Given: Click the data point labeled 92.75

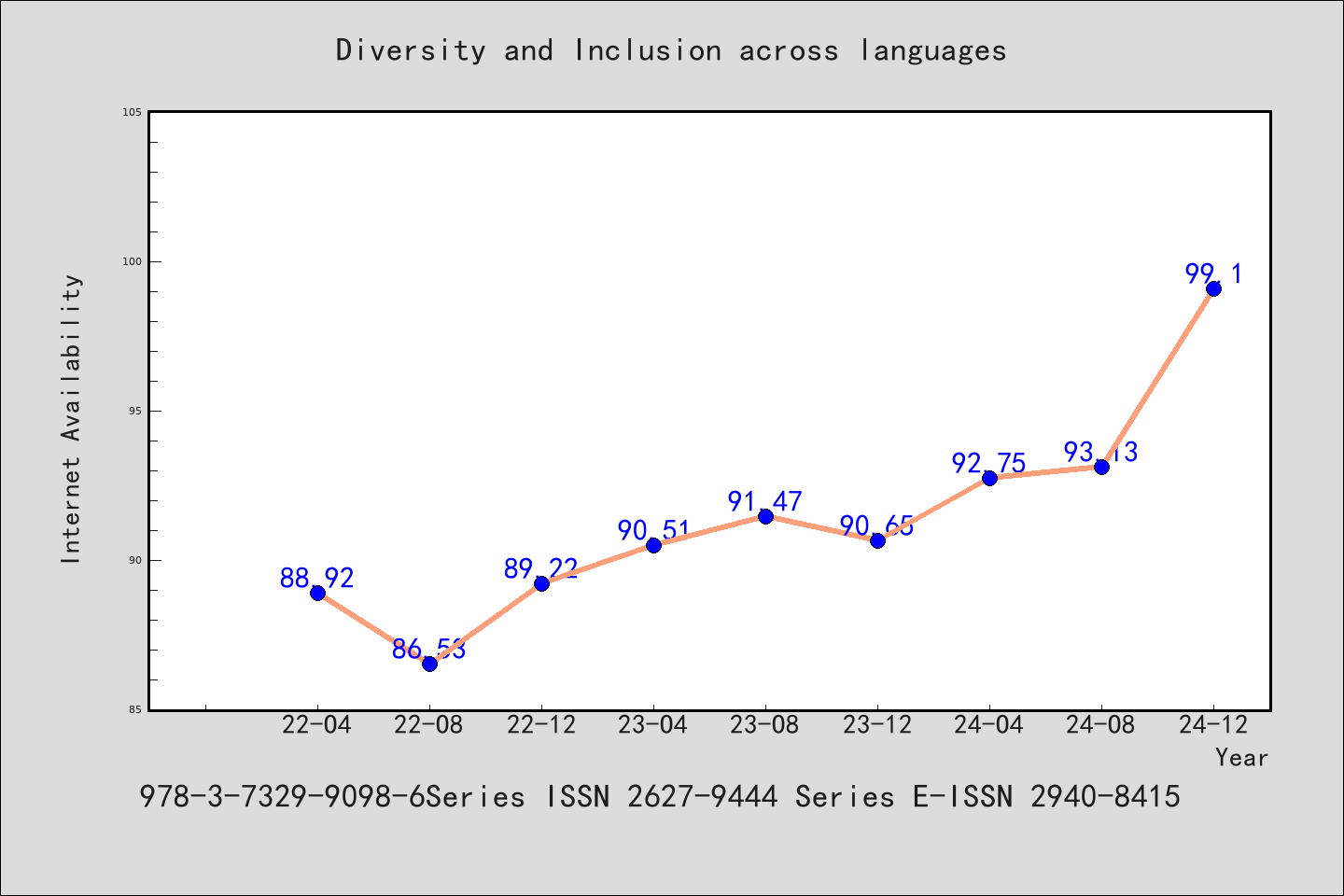Looking at the screenshot, I should tap(989, 478).
